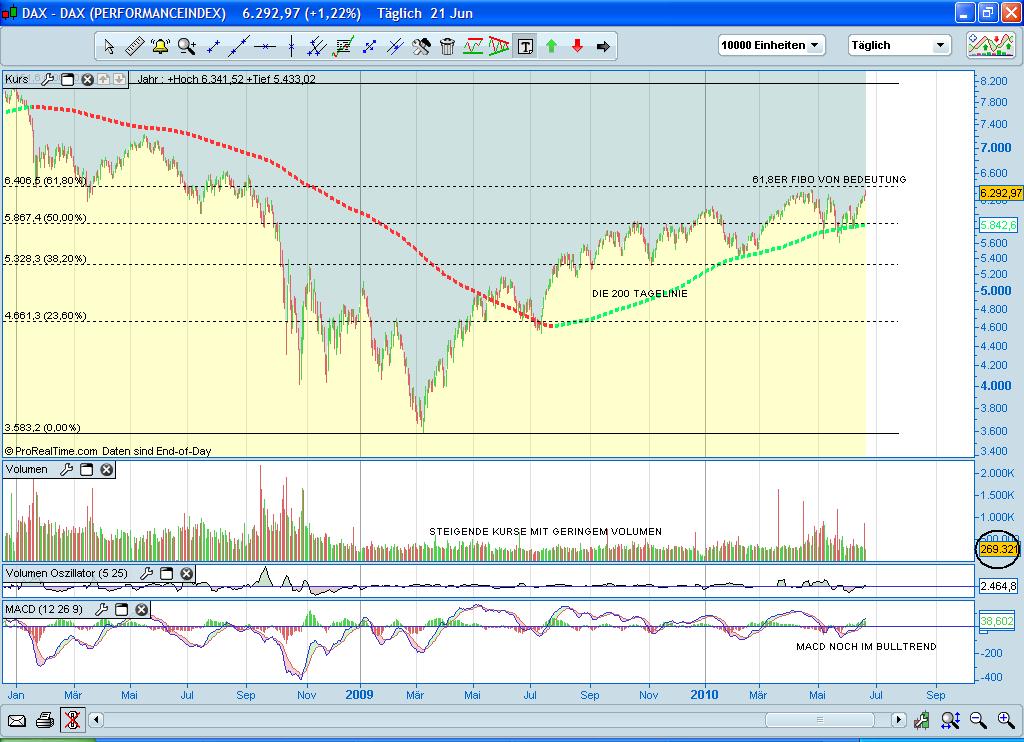Screen dimensions: 1024x742
Task: Click the 5.867,4 (50,00%) Fibonacci label
Action: coord(45,218)
